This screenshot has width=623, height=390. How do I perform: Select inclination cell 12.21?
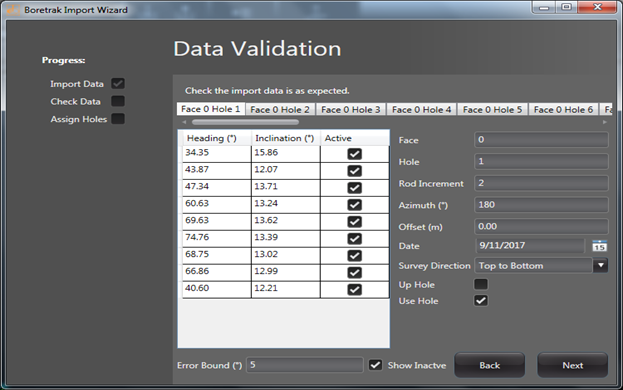coord(286,290)
